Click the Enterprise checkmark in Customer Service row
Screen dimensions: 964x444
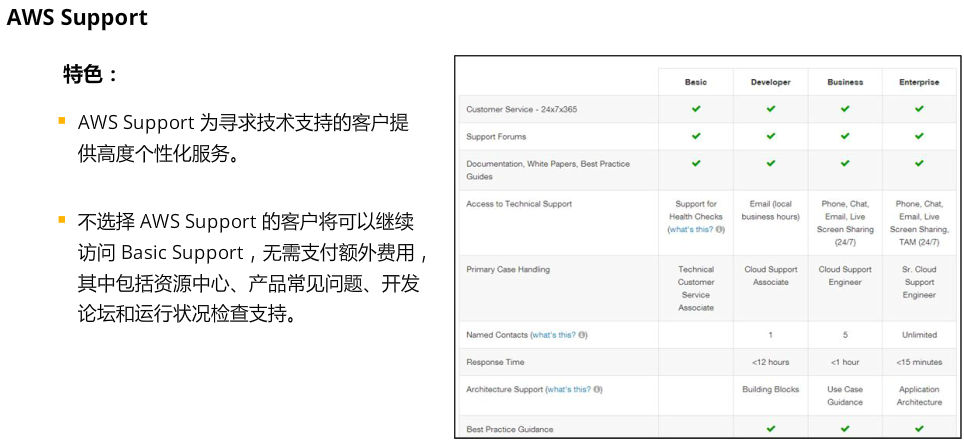pyautogui.click(x=919, y=109)
